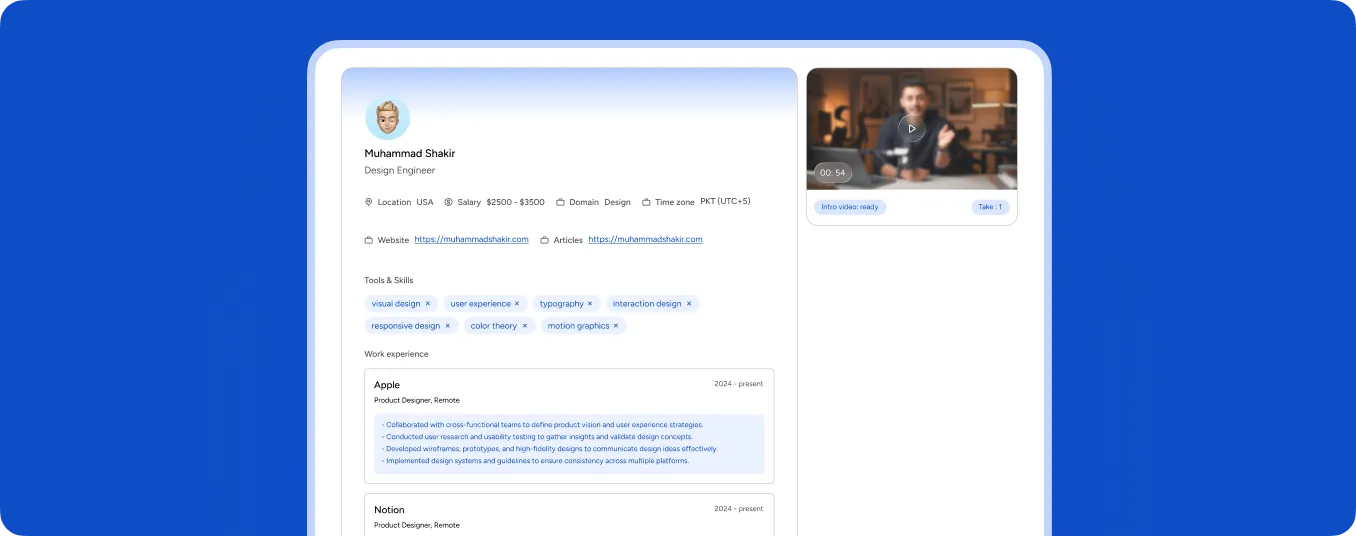Remove the interaction design skill tag

point(689,303)
